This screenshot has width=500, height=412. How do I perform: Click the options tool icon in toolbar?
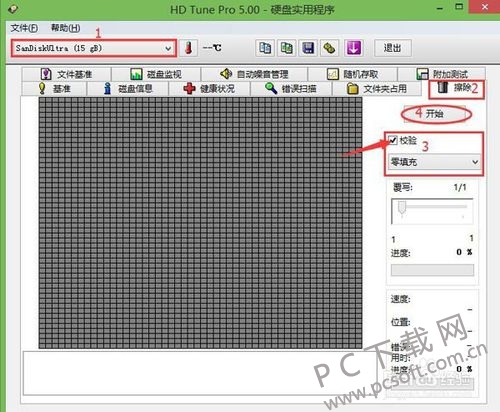point(329,48)
